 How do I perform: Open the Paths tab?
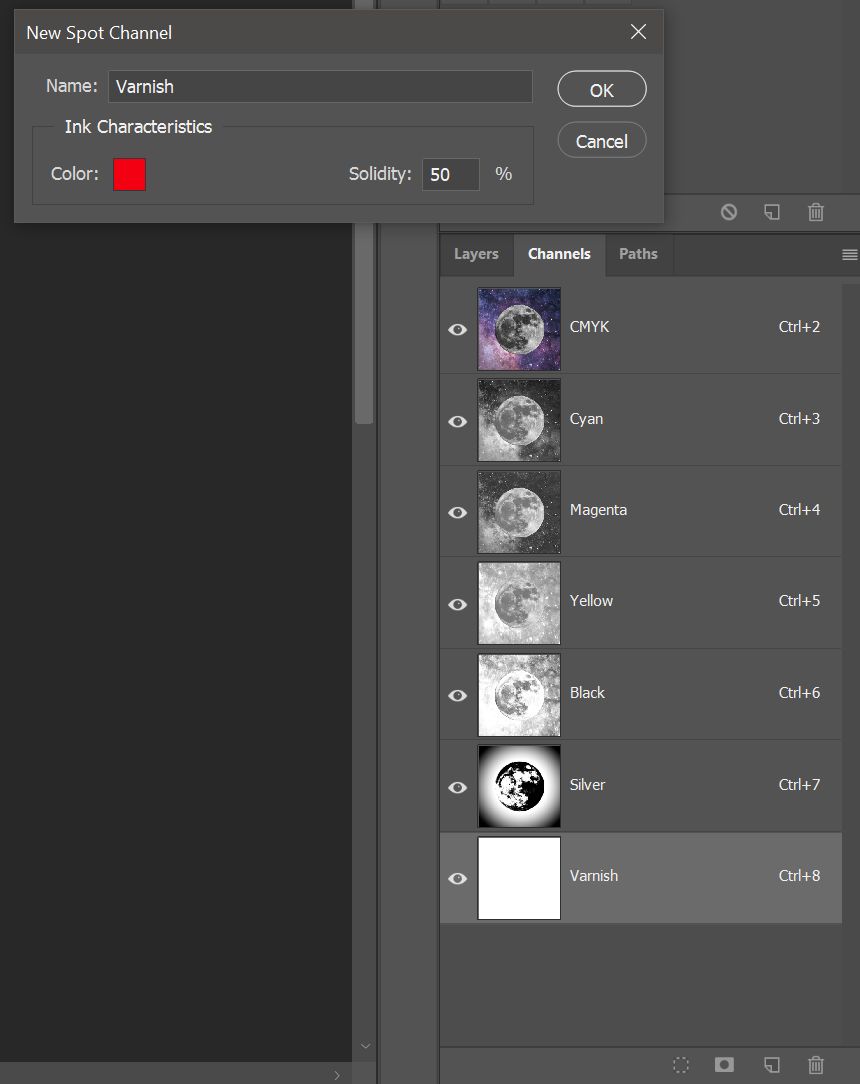(x=638, y=254)
